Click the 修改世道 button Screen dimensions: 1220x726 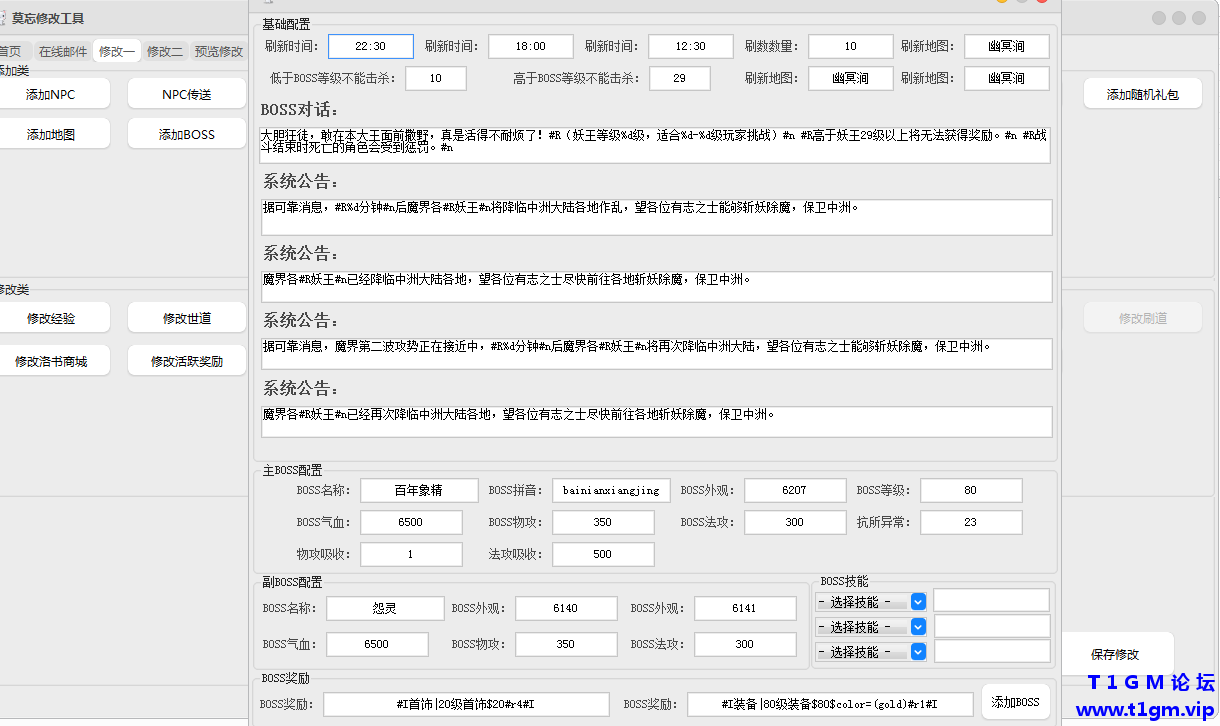187,318
